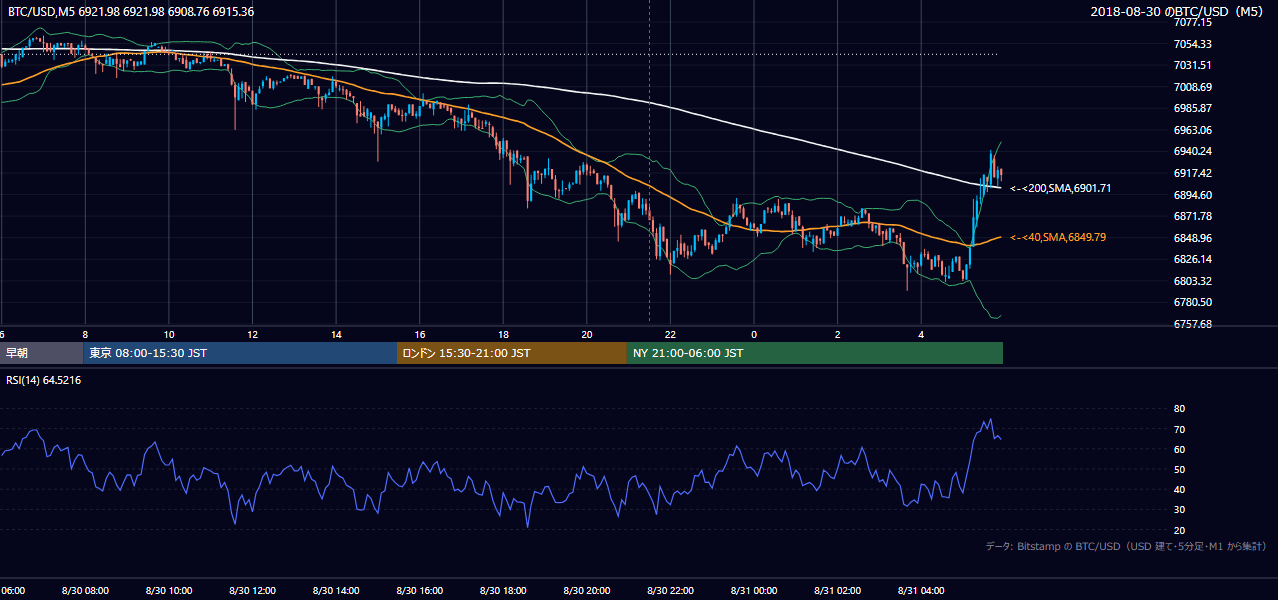Click the 早朝 session bar
The width and height of the screenshot is (1278, 600).
point(41,353)
